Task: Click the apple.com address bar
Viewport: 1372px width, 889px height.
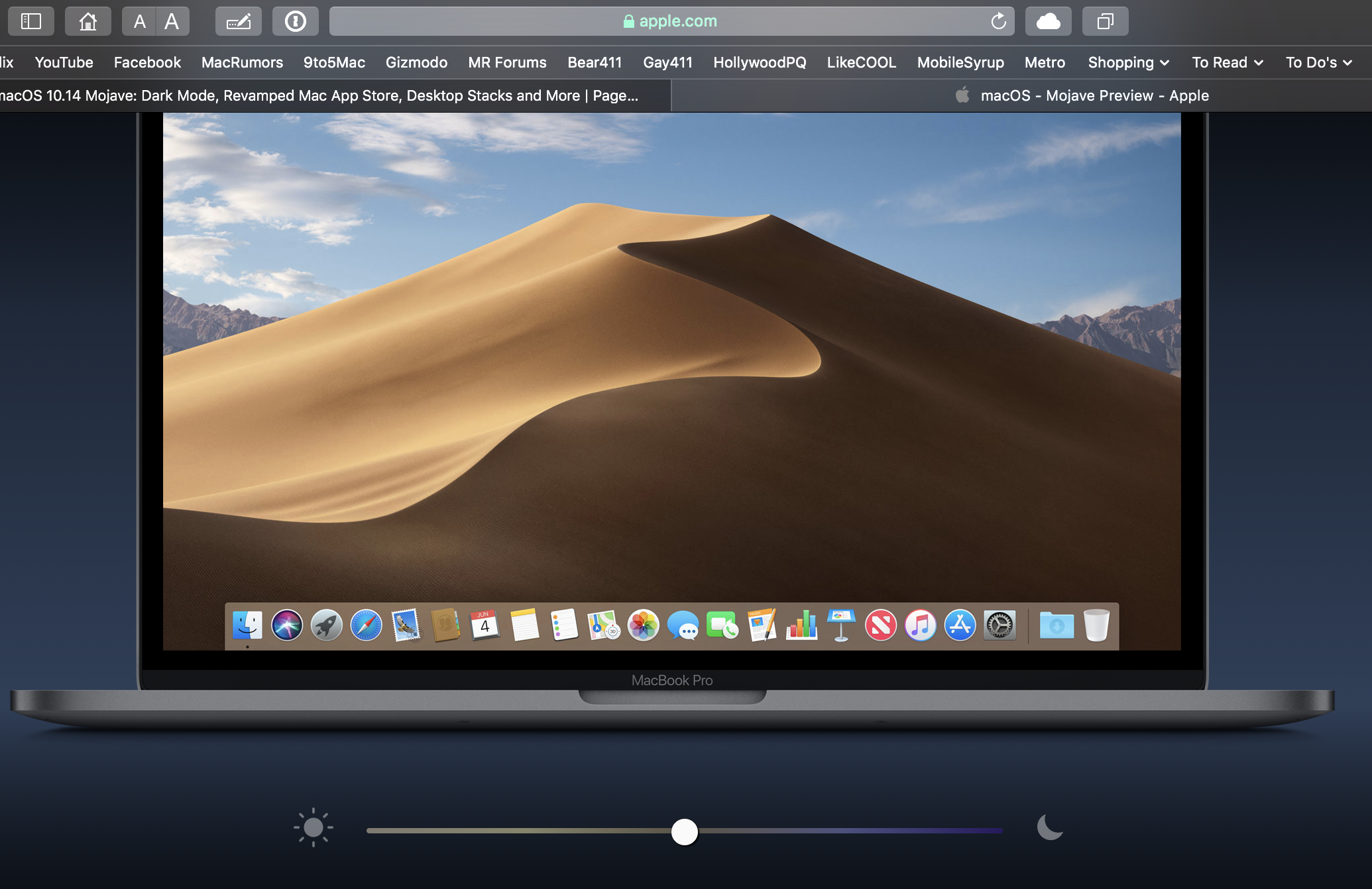Action: click(x=669, y=21)
